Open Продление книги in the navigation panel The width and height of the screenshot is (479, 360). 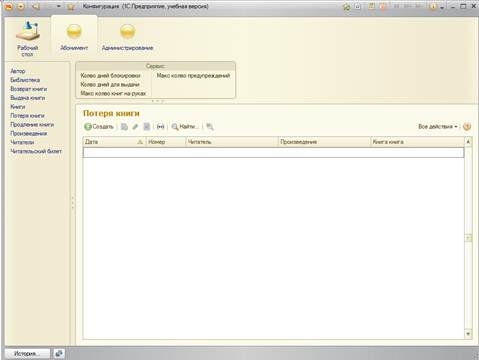[32, 125]
